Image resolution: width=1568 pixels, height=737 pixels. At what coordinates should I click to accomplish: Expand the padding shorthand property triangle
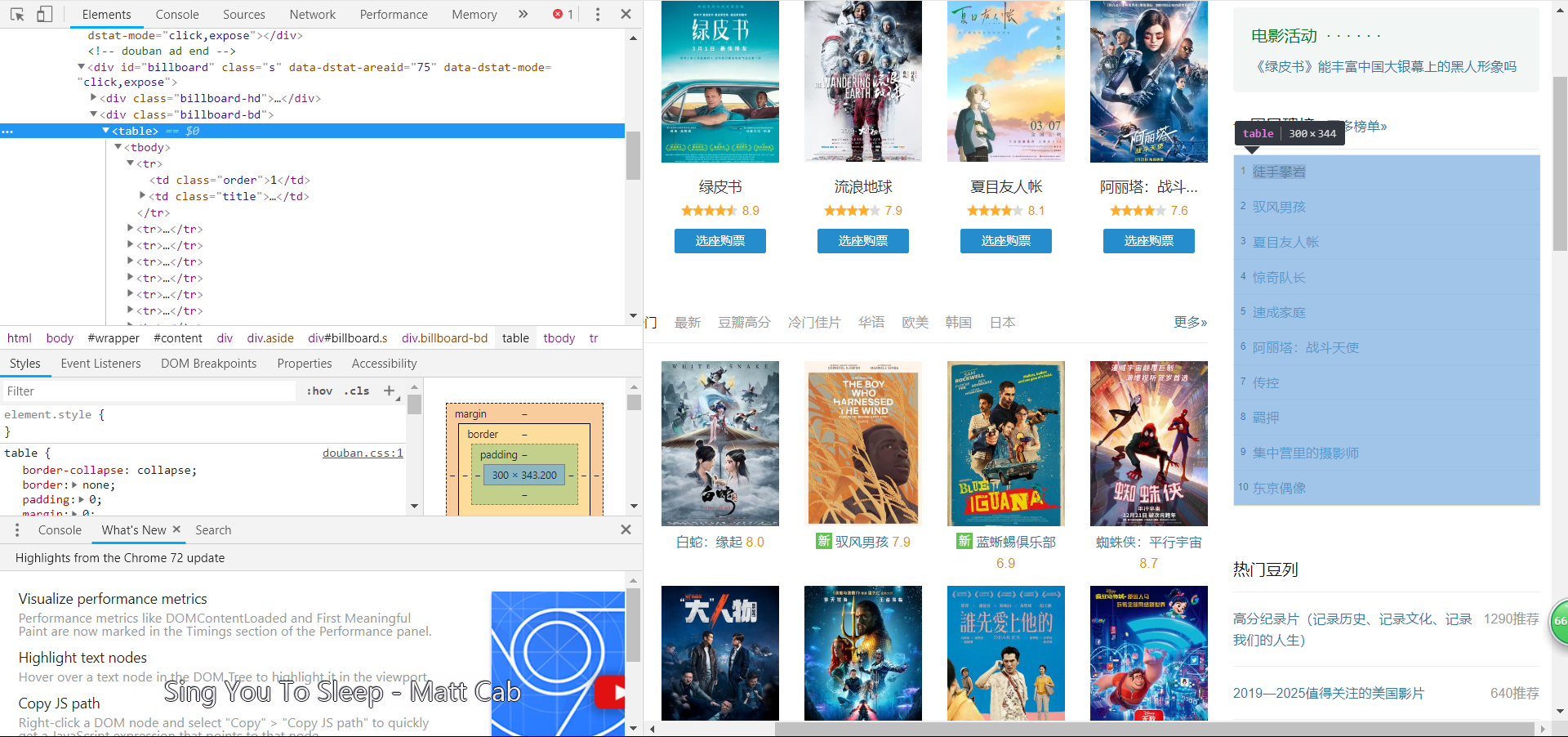point(81,499)
